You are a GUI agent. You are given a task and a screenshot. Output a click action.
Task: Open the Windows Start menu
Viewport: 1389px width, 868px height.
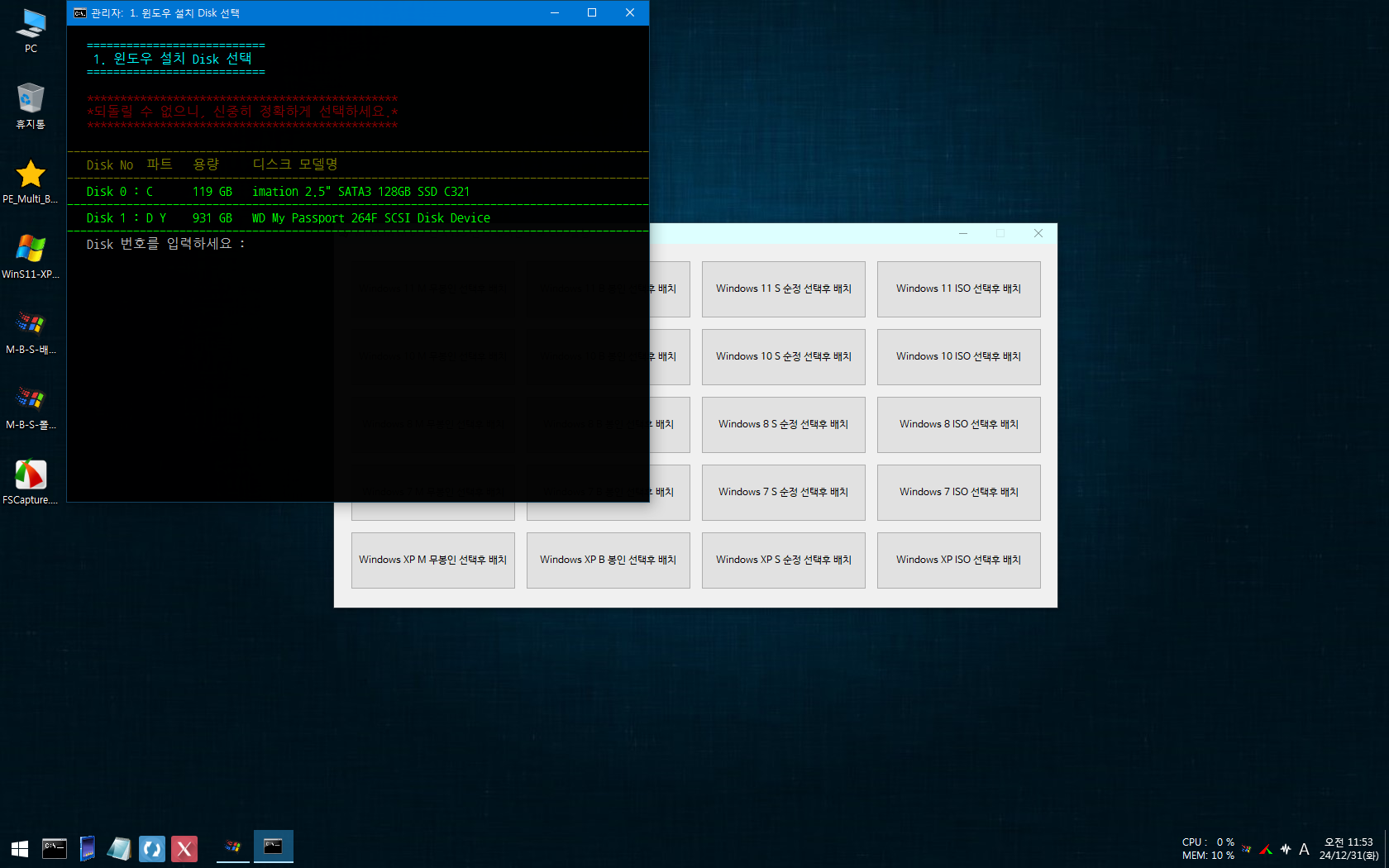click(x=20, y=848)
